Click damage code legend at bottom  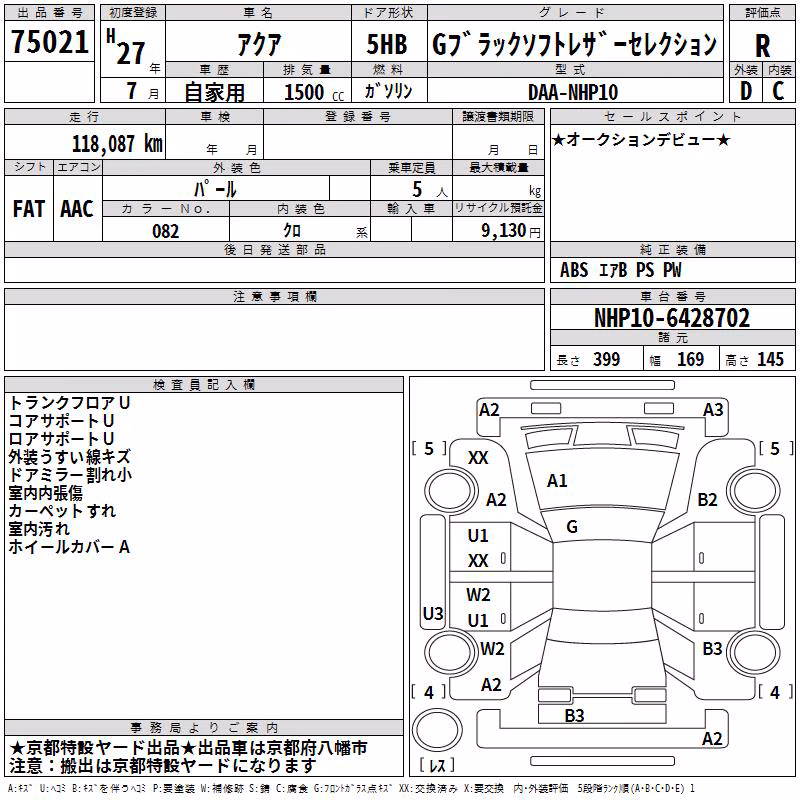pyautogui.click(x=352, y=789)
